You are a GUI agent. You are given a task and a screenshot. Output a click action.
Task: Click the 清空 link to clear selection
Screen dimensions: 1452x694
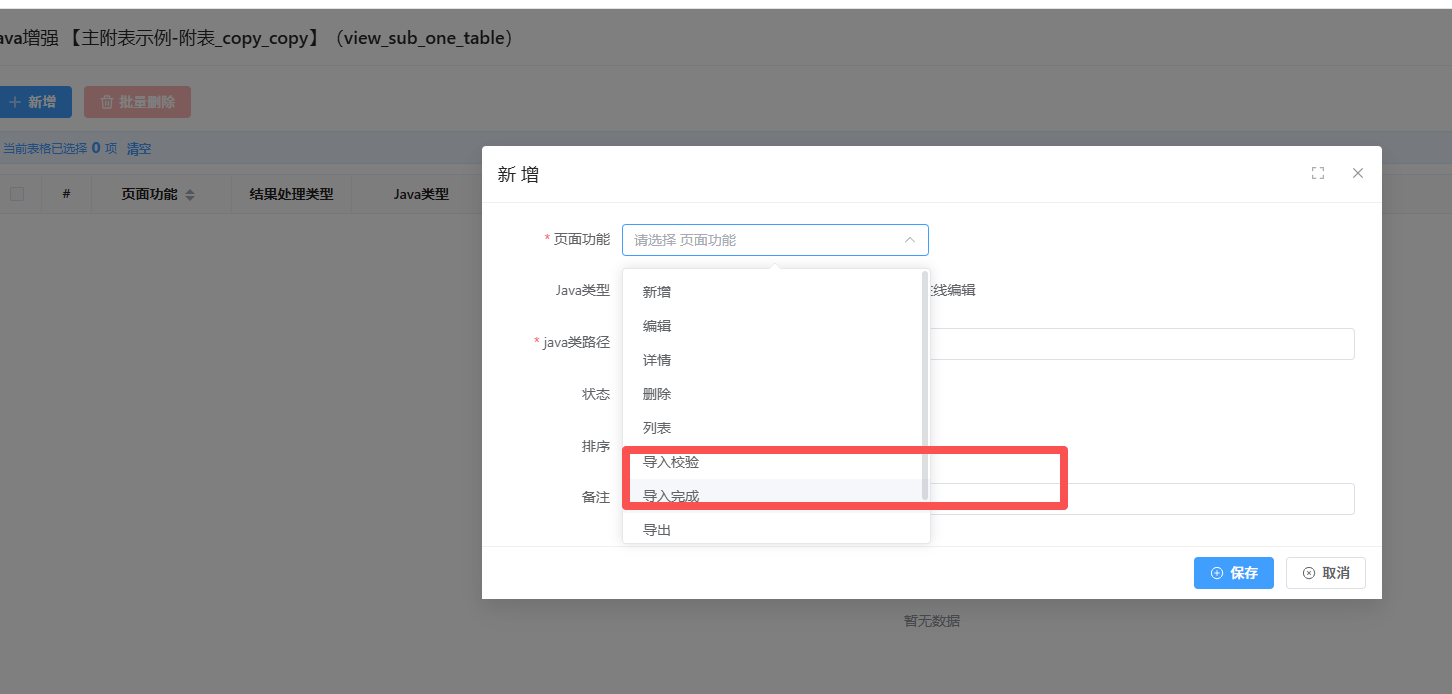point(139,149)
